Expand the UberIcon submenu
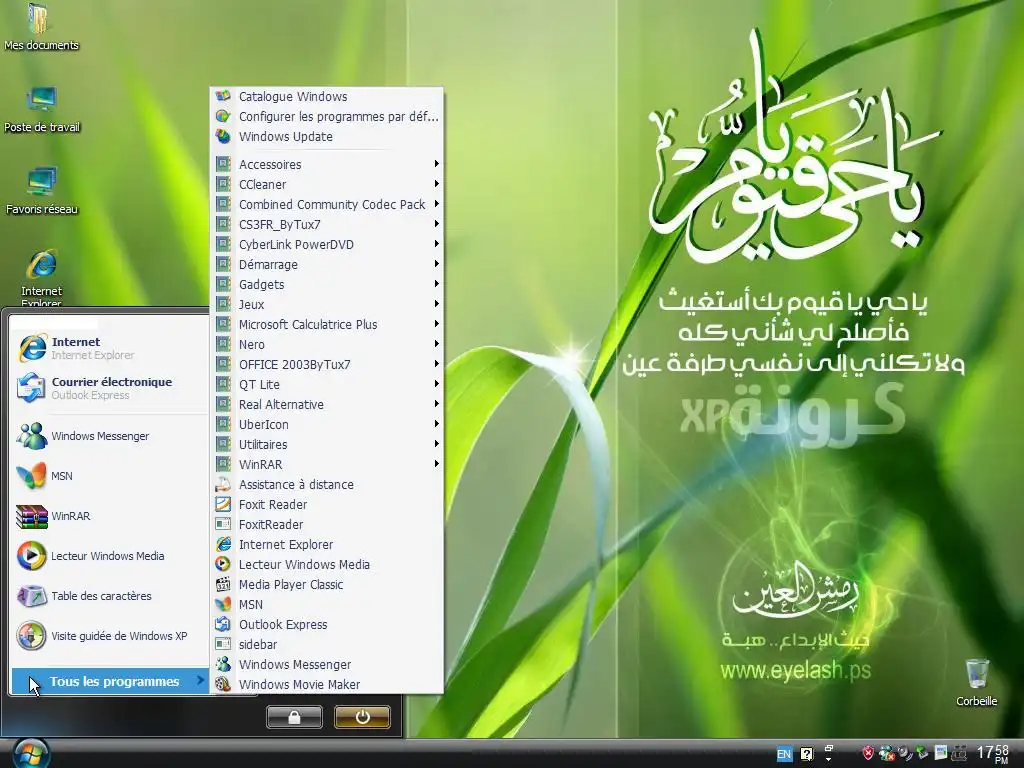Viewport: 1024px width, 768px height. [x=327, y=424]
